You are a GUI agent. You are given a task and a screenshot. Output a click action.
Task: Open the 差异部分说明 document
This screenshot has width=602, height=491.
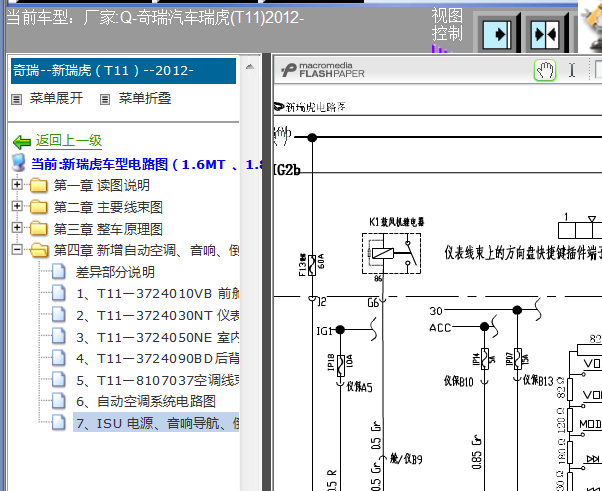115,272
